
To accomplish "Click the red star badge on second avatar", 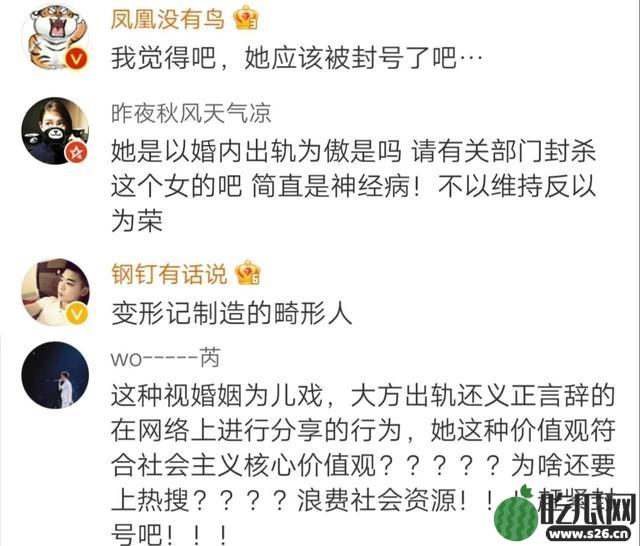I will 76,153.
